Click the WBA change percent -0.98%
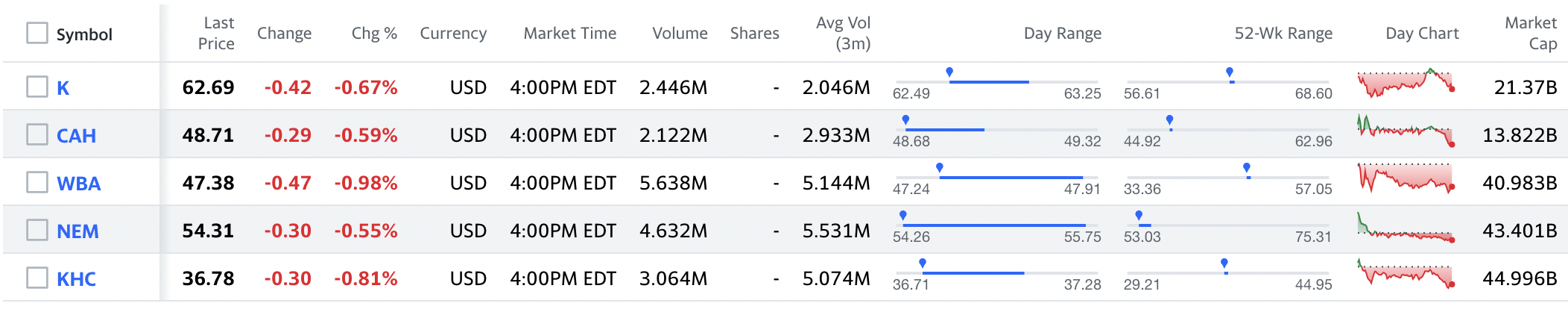 click(x=366, y=183)
